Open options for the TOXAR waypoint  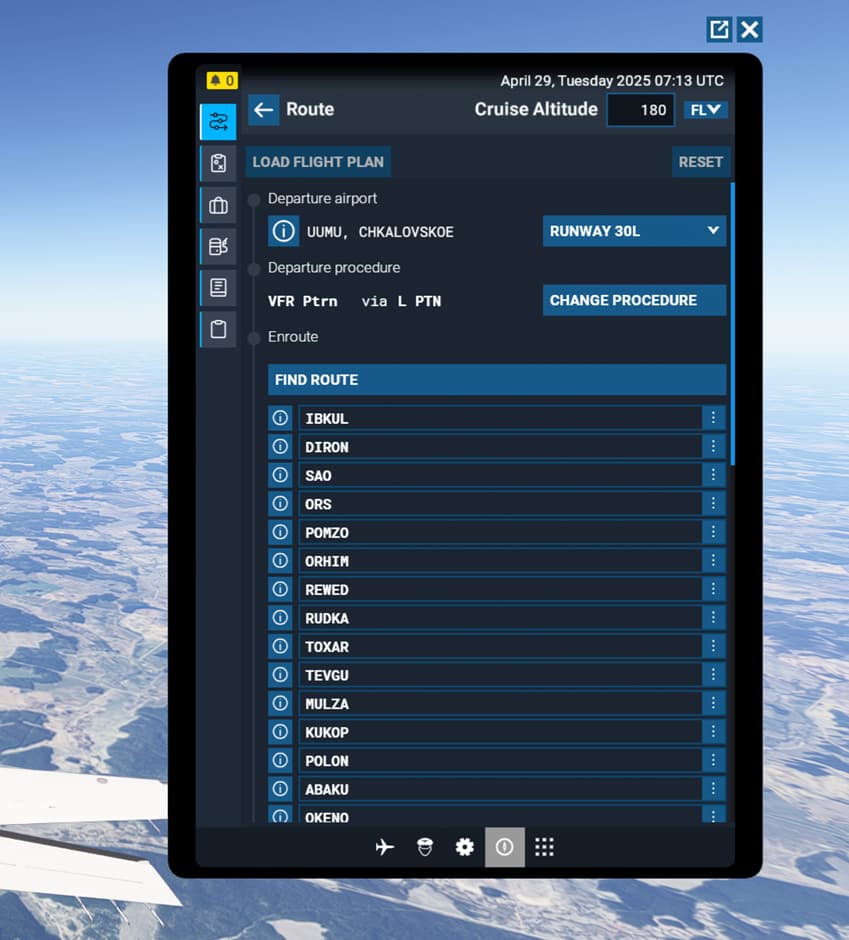tap(713, 646)
